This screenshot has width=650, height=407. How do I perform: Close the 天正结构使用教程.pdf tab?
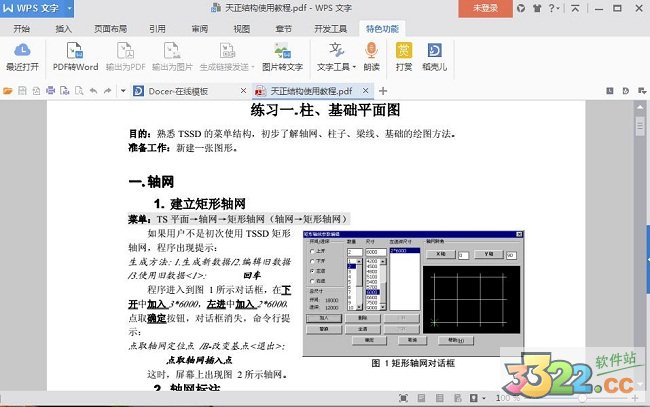[365, 90]
